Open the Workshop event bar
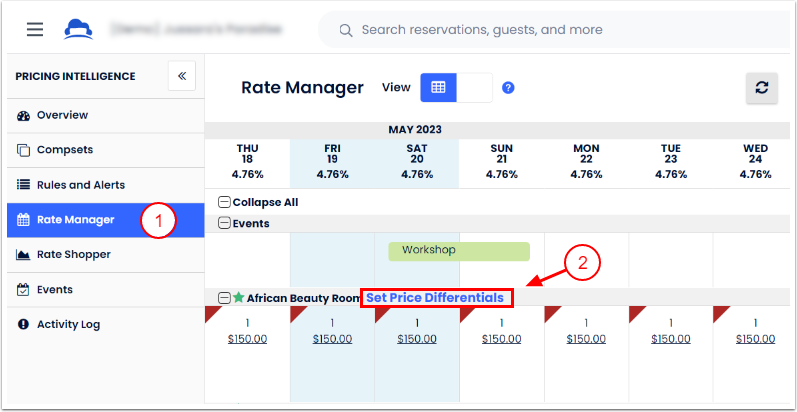The height and width of the screenshot is (412, 797). tap(459, 251)
